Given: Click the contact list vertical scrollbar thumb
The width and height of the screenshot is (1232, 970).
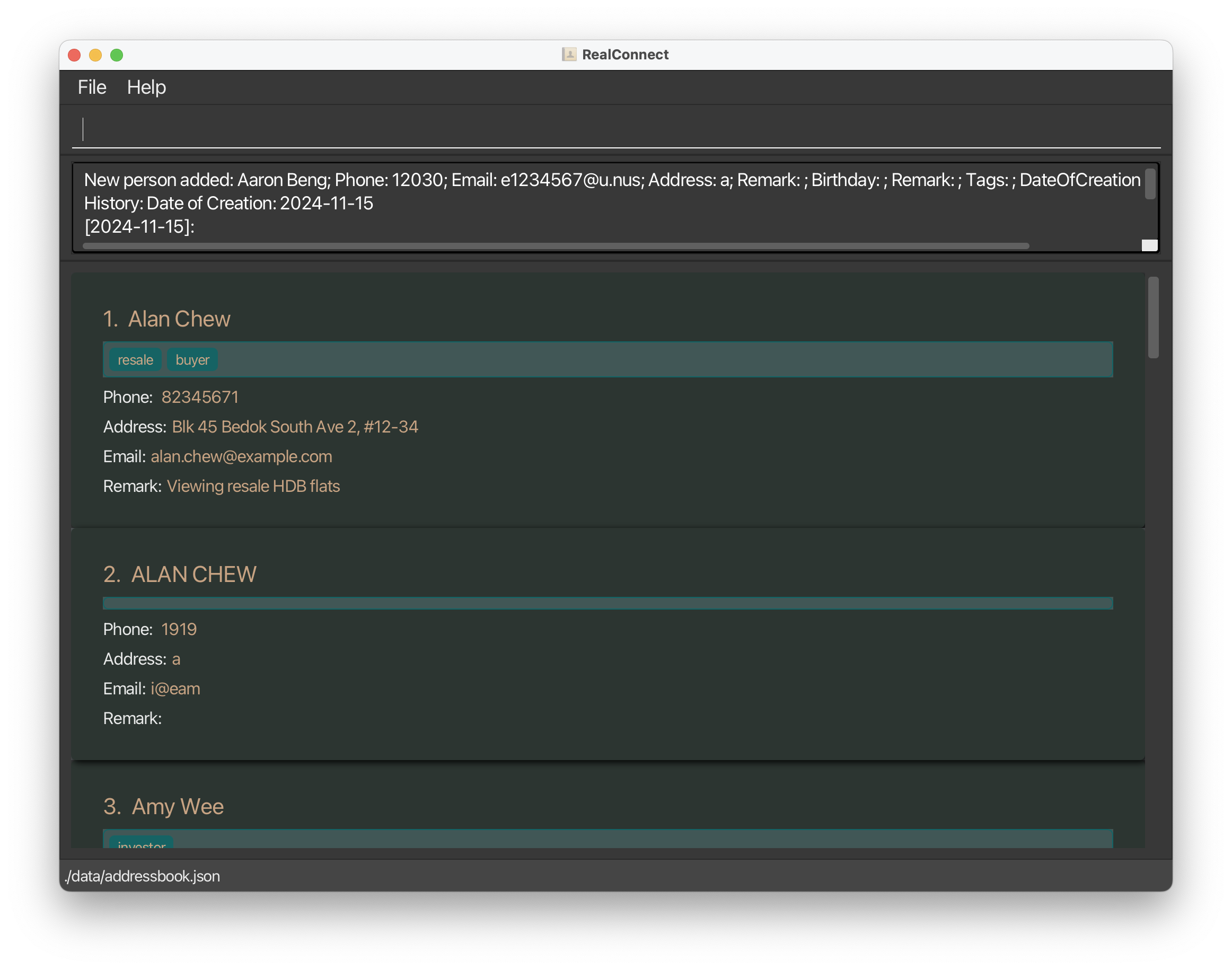Looking at the screenshot, I should point(1152,317).
